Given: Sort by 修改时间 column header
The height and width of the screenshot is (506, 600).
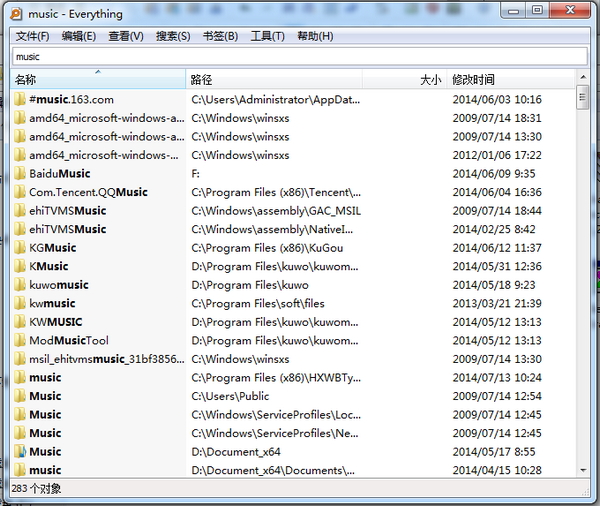Looking at the screenshot, I should (473, 80).
